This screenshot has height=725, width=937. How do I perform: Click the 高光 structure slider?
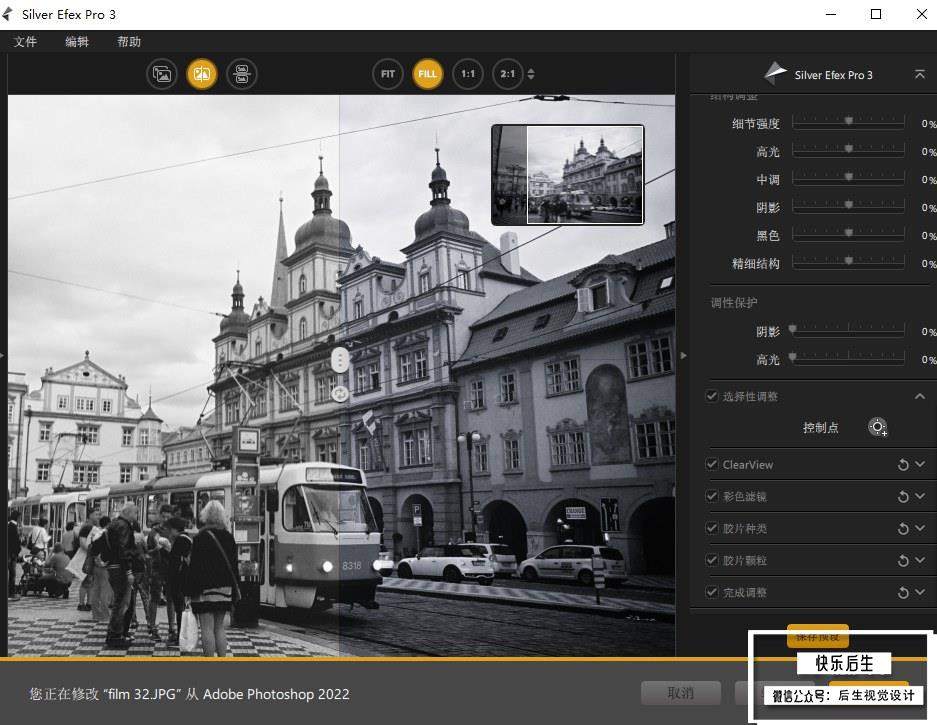[848, 149]
